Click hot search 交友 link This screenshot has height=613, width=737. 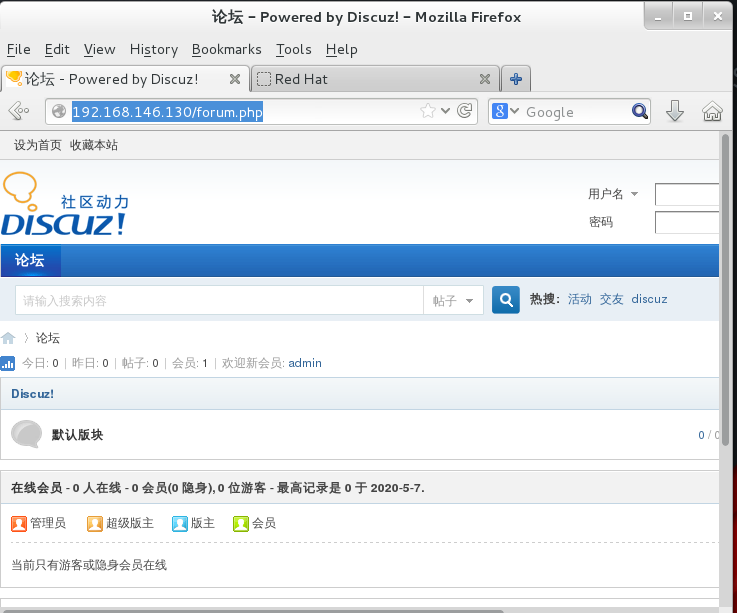coord(611,299)
